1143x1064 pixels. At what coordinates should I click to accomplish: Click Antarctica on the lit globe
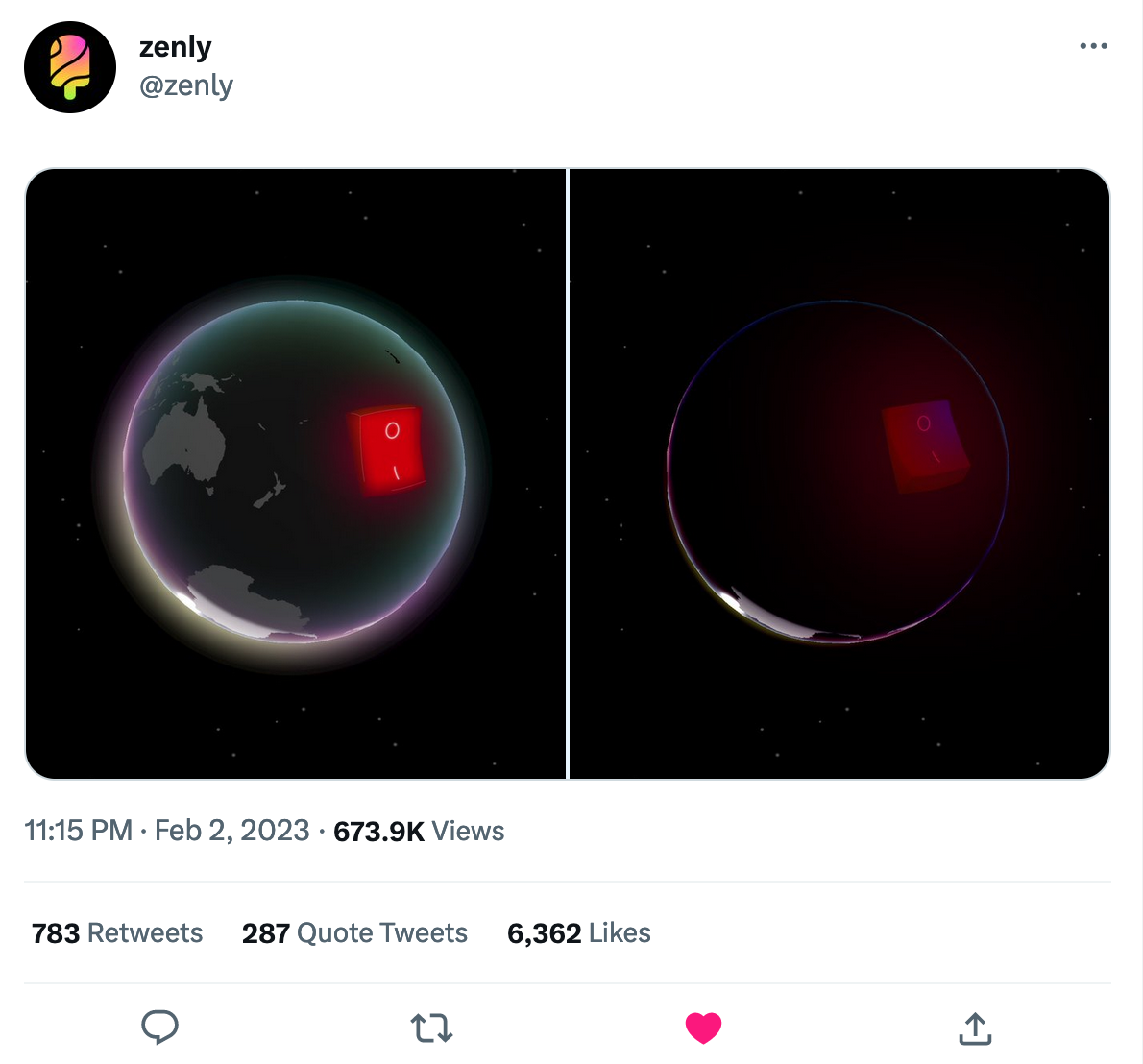[248, 598]
